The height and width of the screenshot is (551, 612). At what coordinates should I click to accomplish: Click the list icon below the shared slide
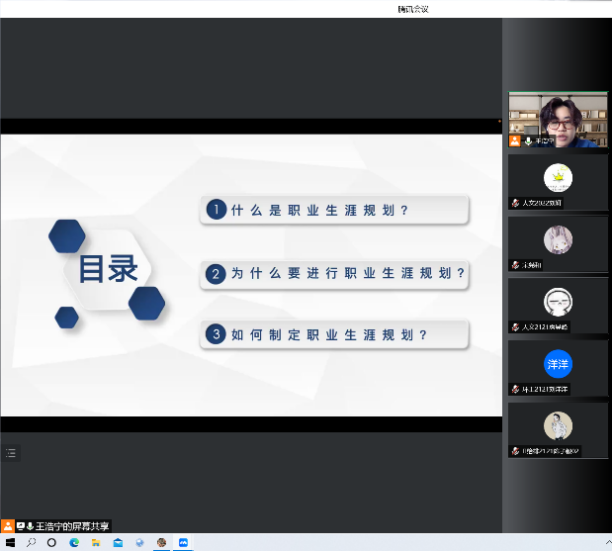click(x=11, y=453)
